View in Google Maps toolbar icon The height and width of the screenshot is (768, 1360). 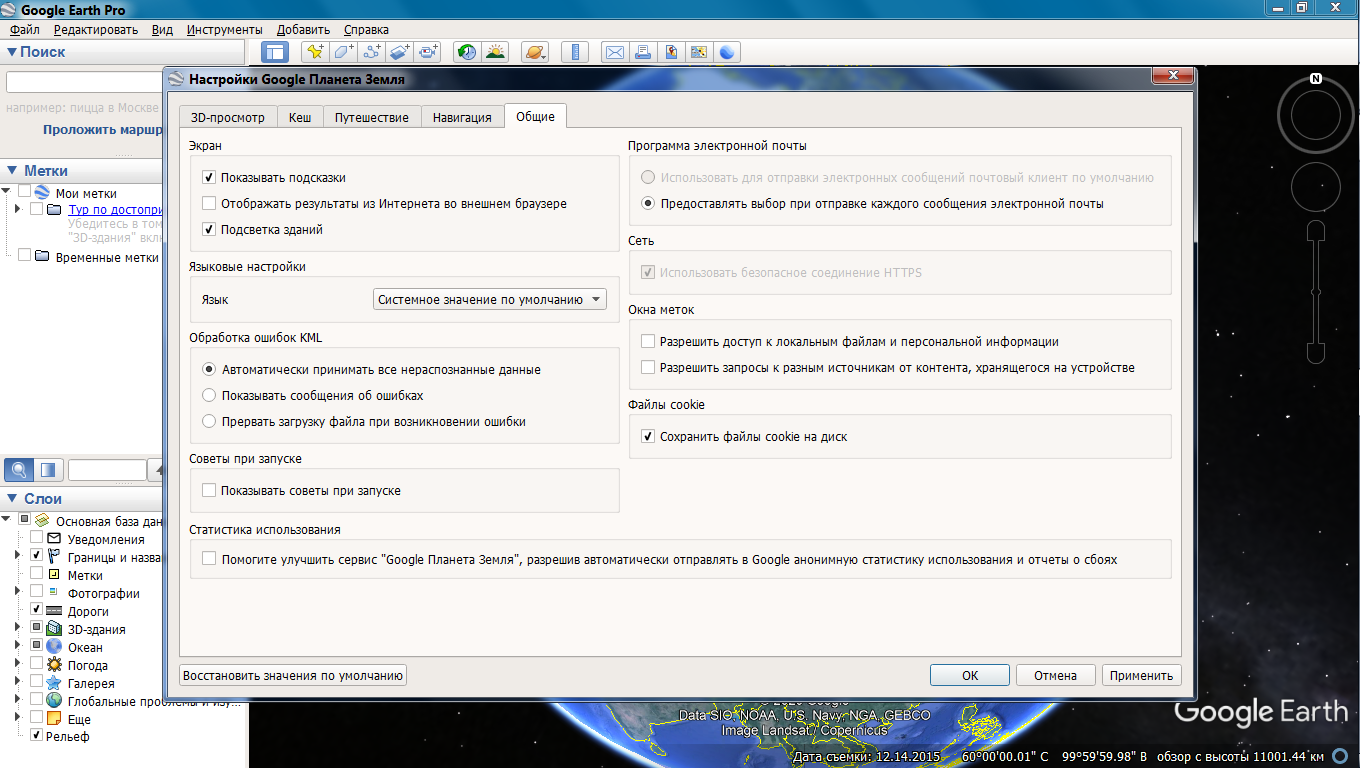[699, 52]
